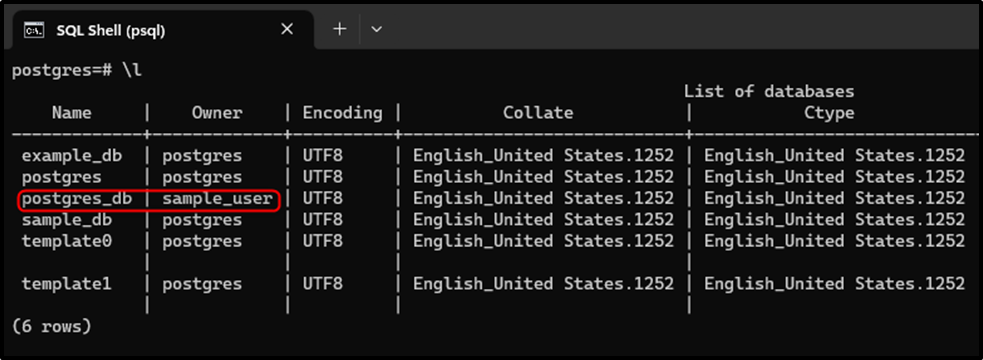
Task: Click the UTF8 encoding in postgres_db row
Action: tap(323, 199)
